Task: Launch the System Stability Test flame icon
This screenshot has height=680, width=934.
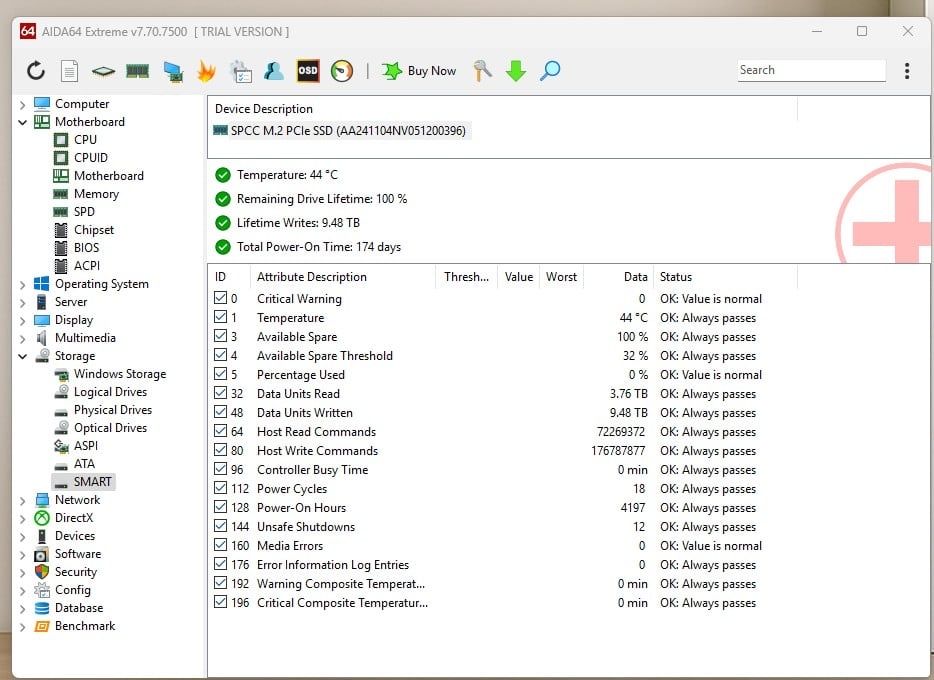Action: (x=206, y=71)
